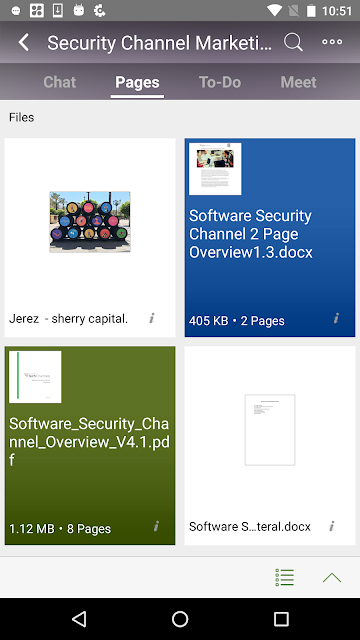This screenshot has height=640, width=360.
Task: Switch to list view with list icon
Action: tap(284, 577)
